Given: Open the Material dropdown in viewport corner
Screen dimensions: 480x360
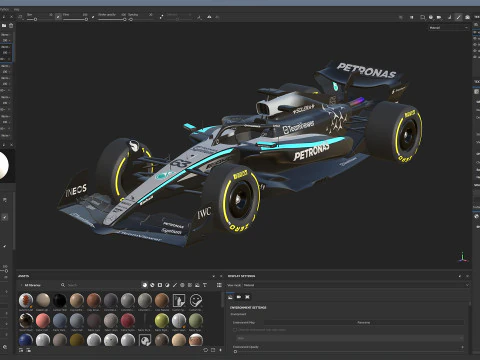Looking at the screenshot, I should (x=449, y=28).
